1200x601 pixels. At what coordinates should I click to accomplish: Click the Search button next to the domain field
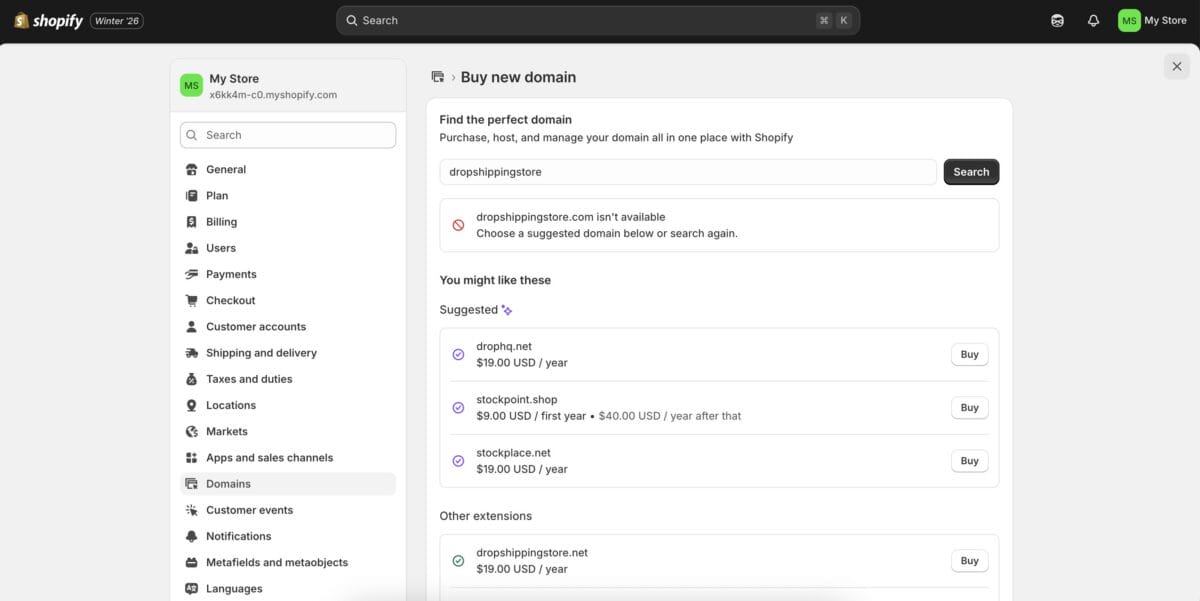tap(970, 171)
